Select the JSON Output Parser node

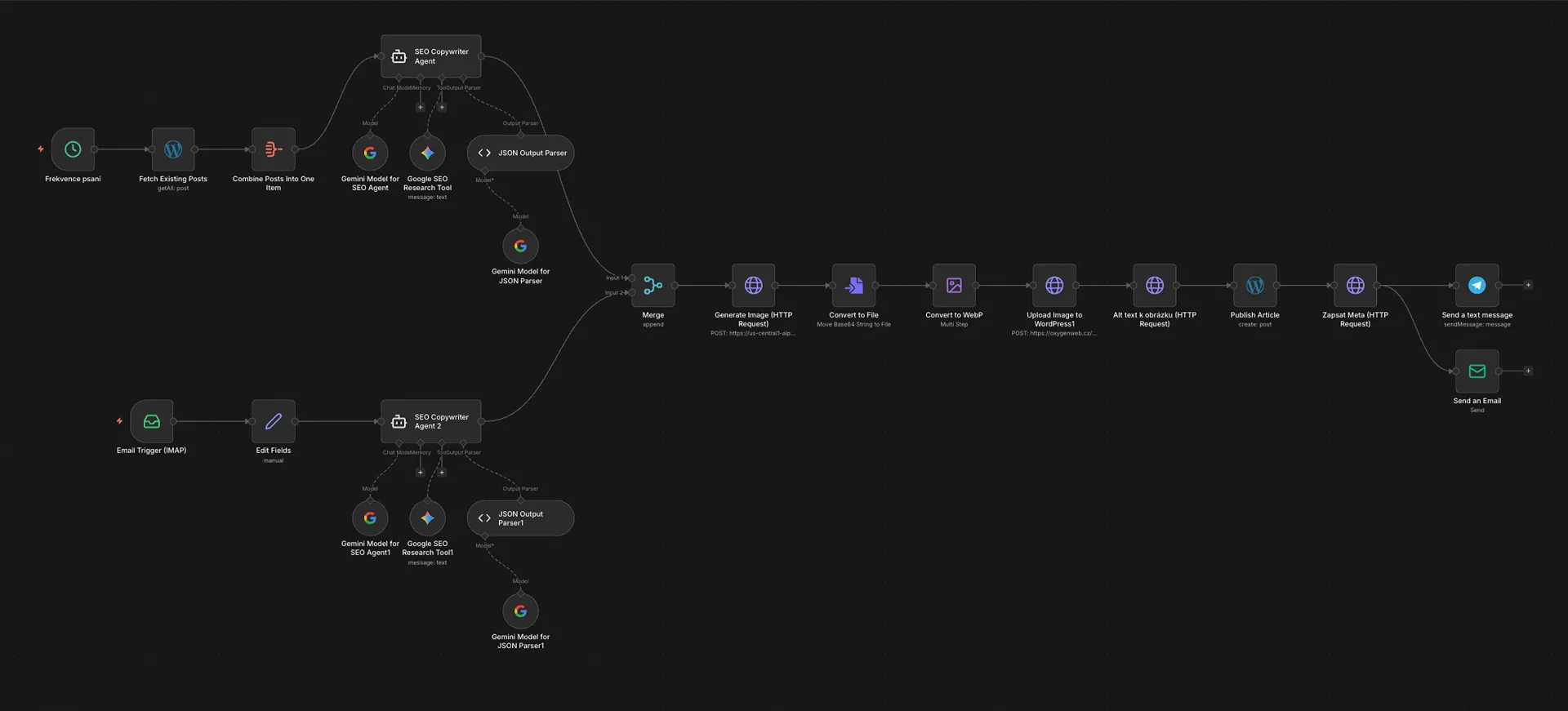[x=520, y=153]
